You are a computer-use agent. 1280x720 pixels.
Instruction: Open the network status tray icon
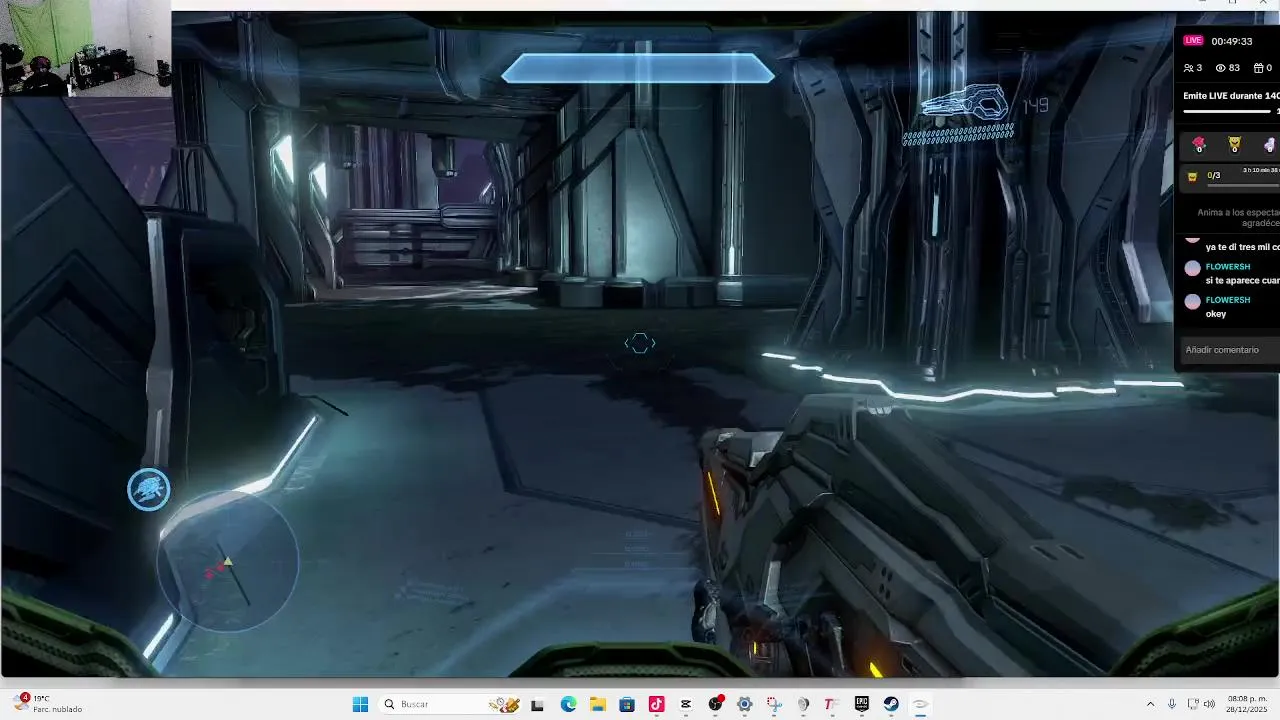tap(1192, 704)
